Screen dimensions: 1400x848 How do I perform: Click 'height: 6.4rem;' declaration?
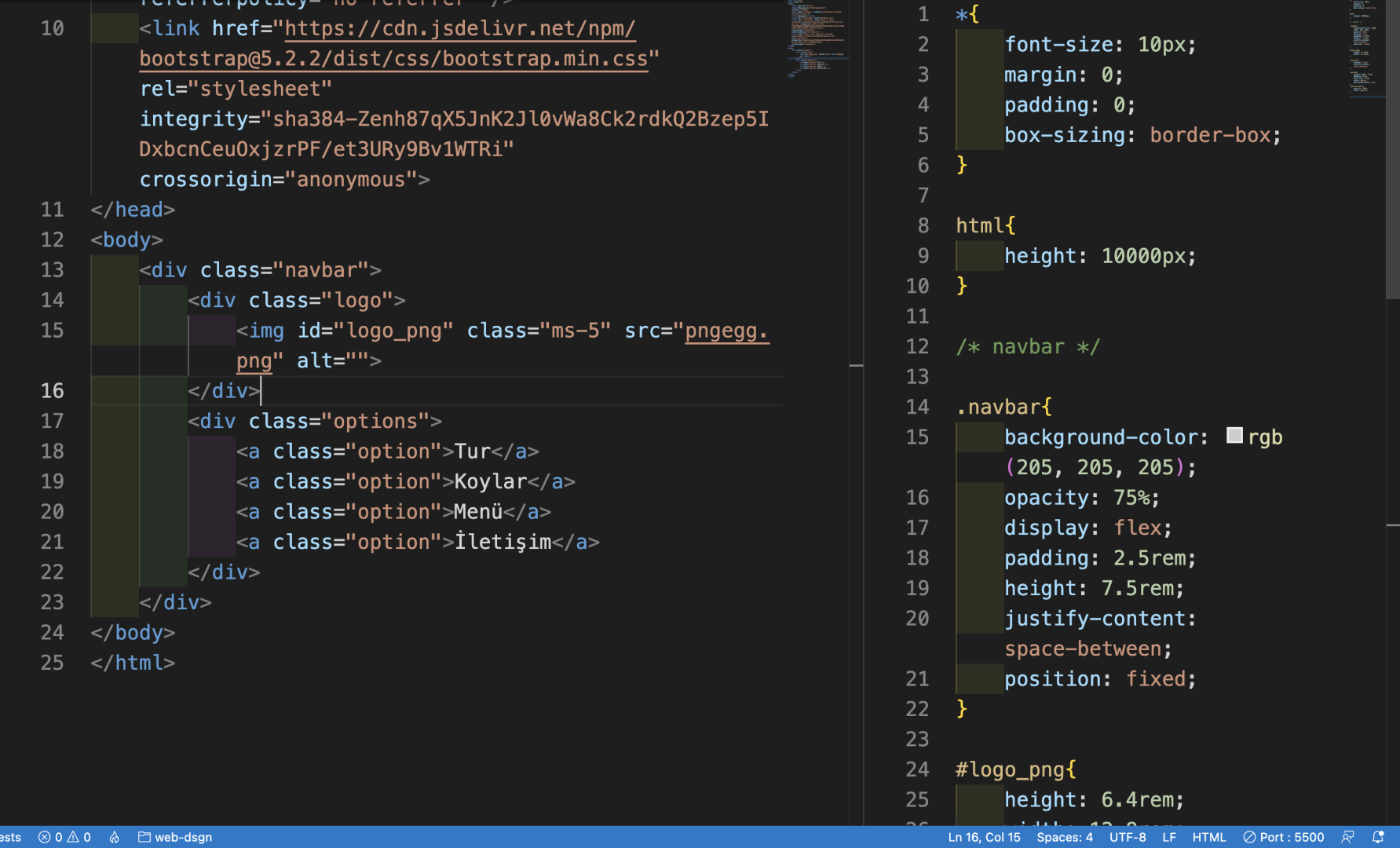point(1095,799)
